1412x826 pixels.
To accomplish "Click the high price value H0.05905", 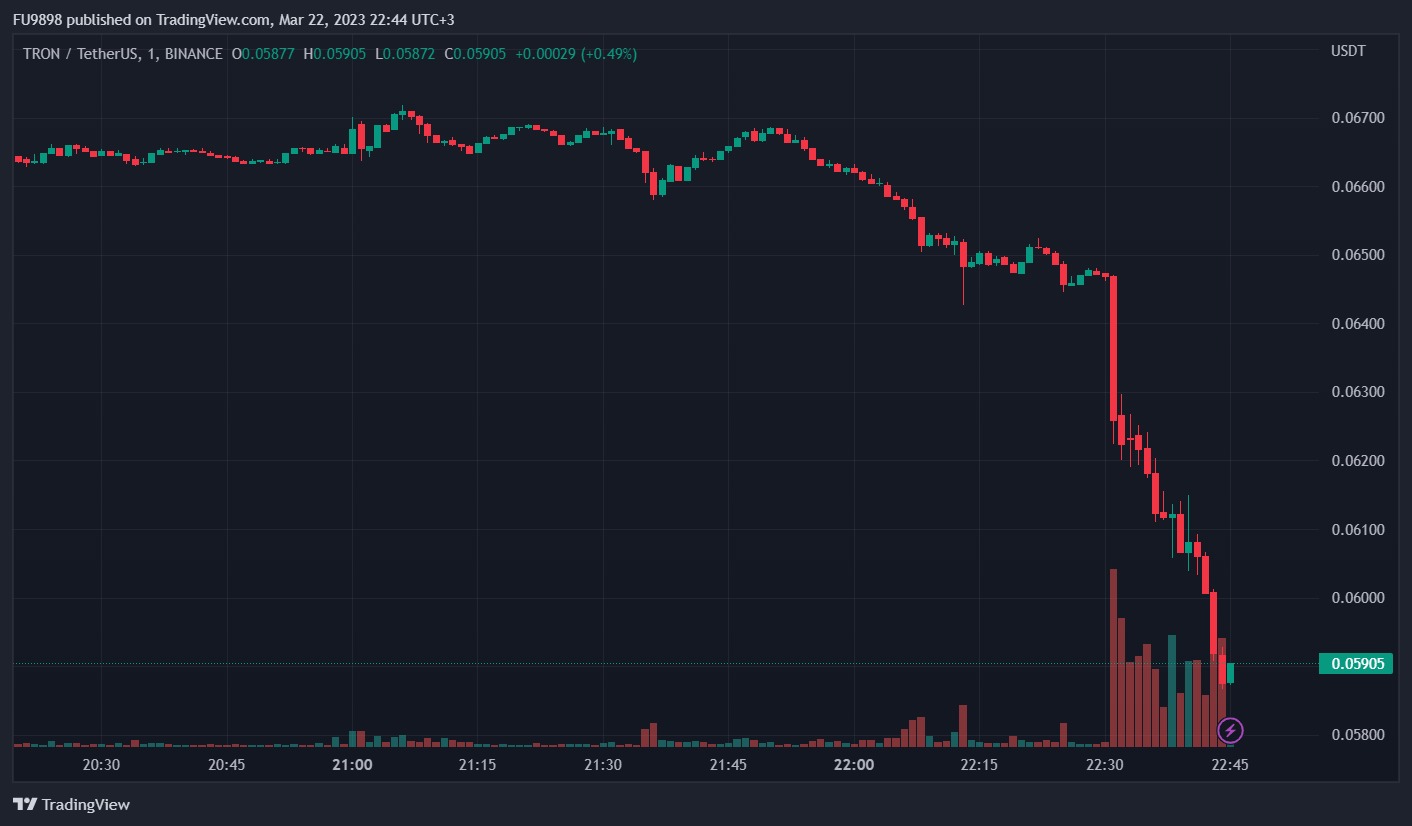I will click(334, 54).
